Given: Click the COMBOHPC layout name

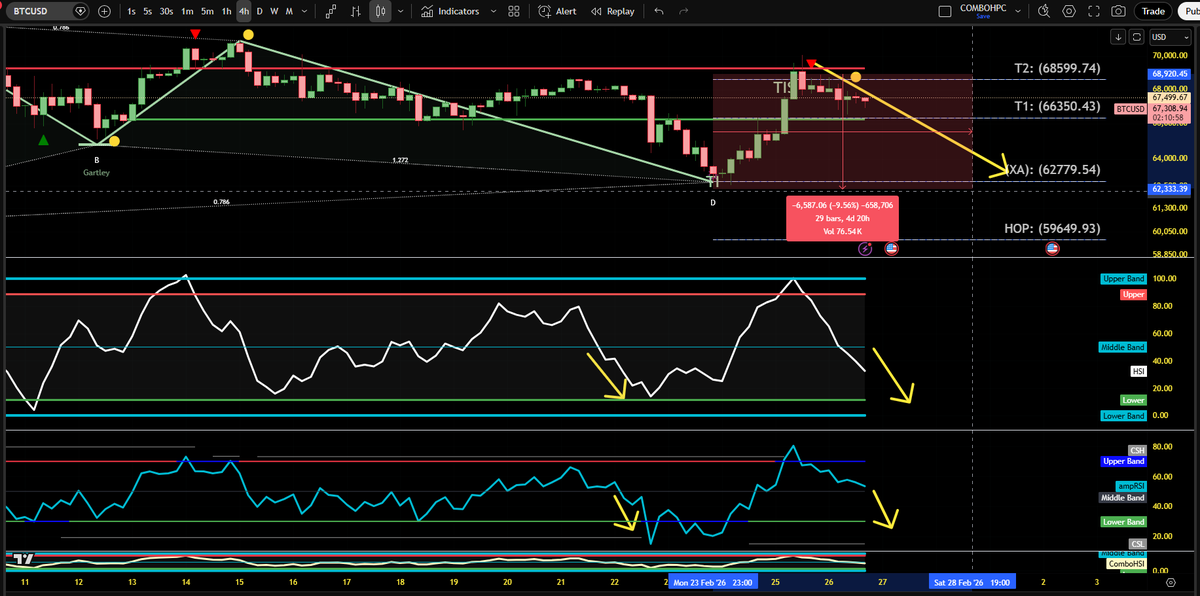Looking at the screenshot, I should (x=984, y=8).
